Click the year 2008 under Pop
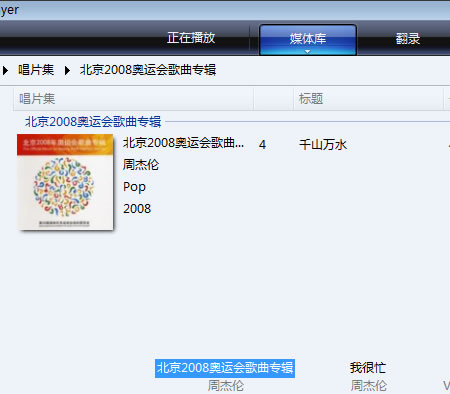Screen dimensions: 450x394 [137, 209]
